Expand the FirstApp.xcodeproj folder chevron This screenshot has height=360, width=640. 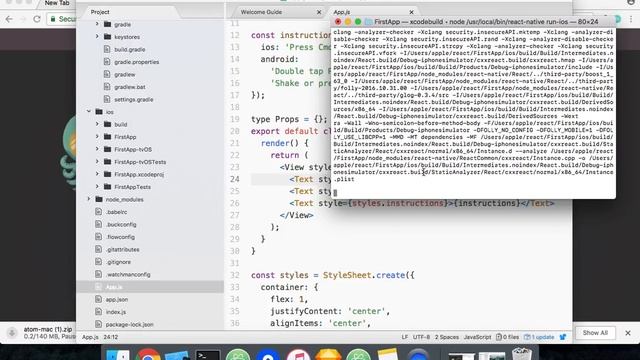click(97, 174)
